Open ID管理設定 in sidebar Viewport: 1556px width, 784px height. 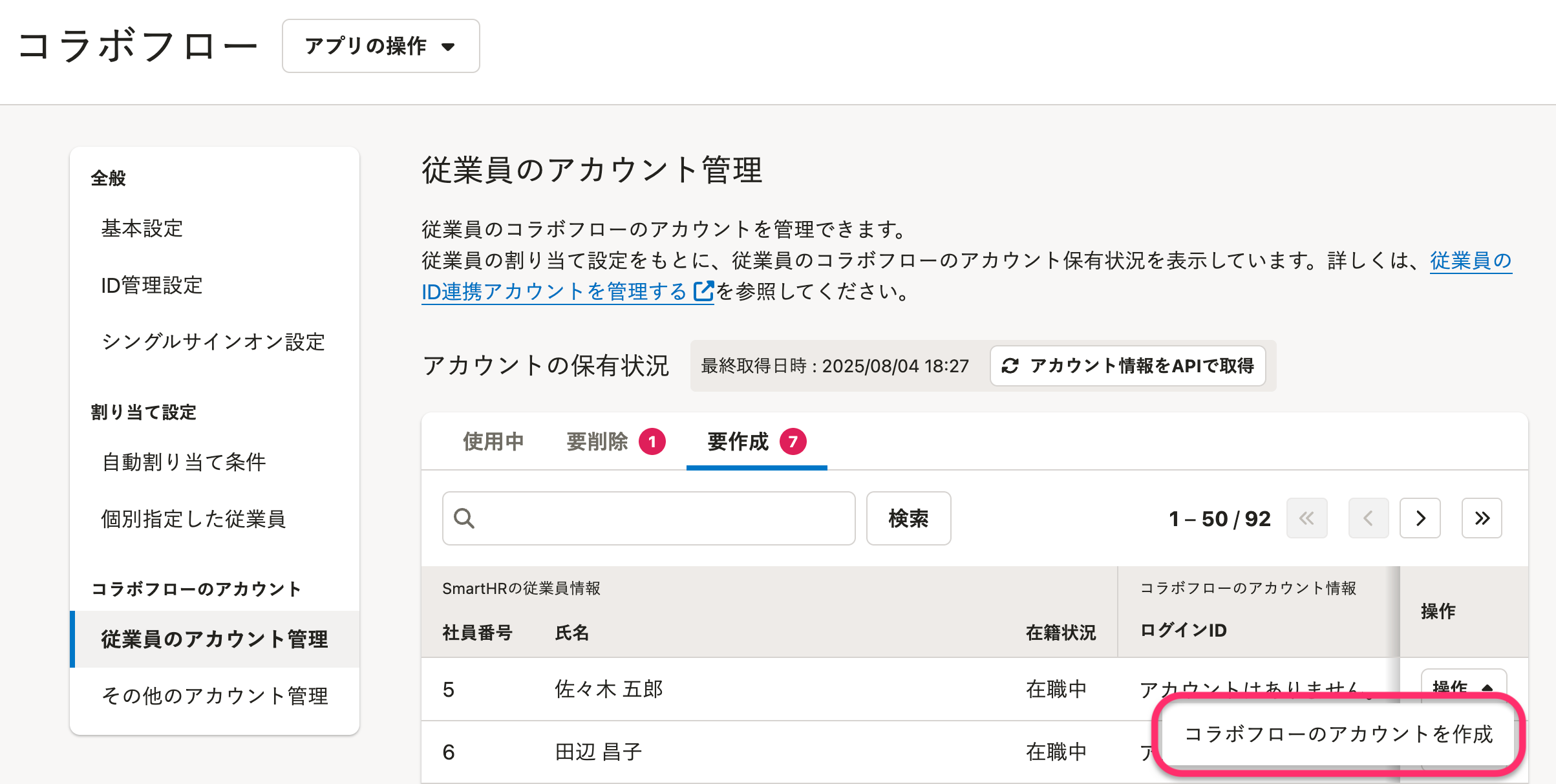pos(152,285)
